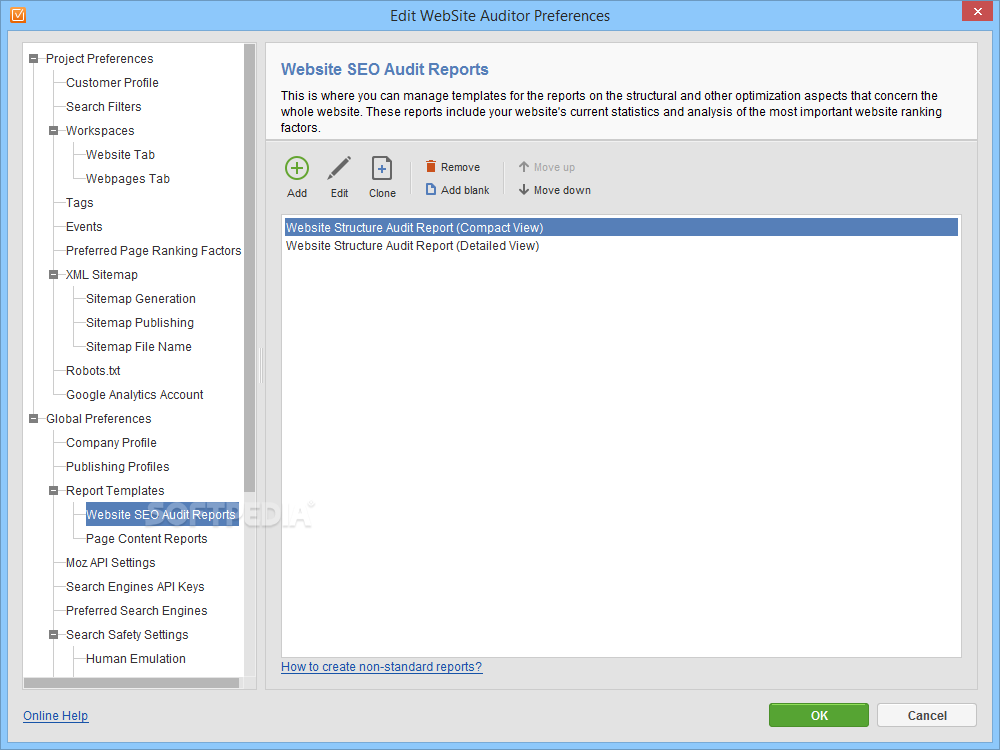Screen dimensions: 1000x750
Task: Open Preferred Page Ranking Factors
Action: [153, 251]
